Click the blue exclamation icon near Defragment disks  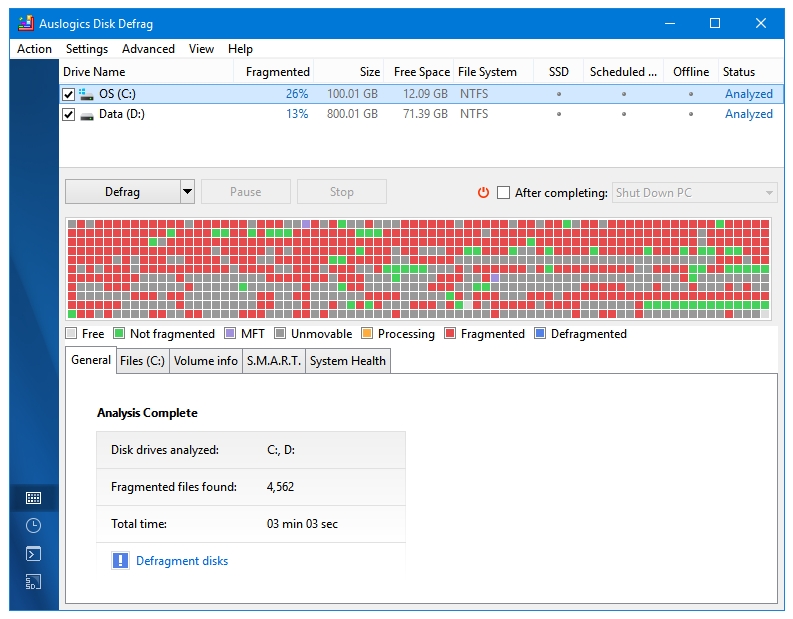[120, 560]
